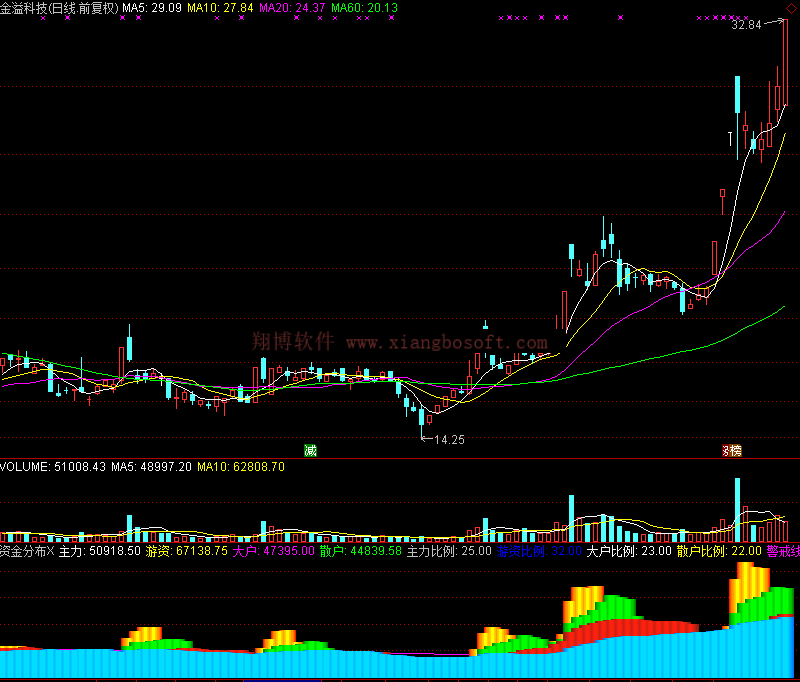800x682 pixels.
Task: Click the red diamond marker at top right
Action: (790, 9)
